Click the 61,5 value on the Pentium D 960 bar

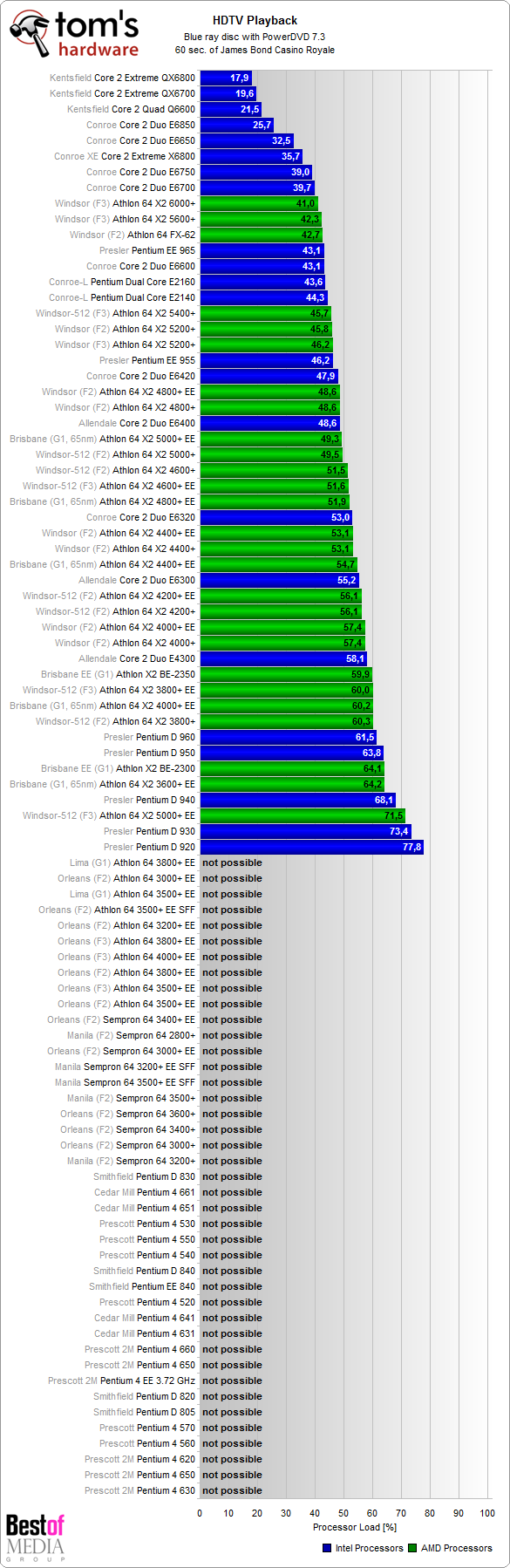tap(364, 737)
